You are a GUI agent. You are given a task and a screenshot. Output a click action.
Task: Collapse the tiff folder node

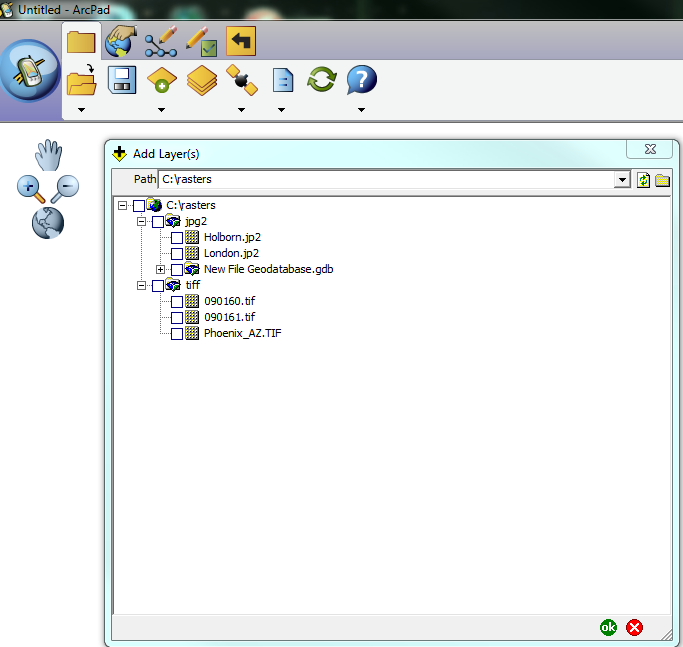[141, 285]
